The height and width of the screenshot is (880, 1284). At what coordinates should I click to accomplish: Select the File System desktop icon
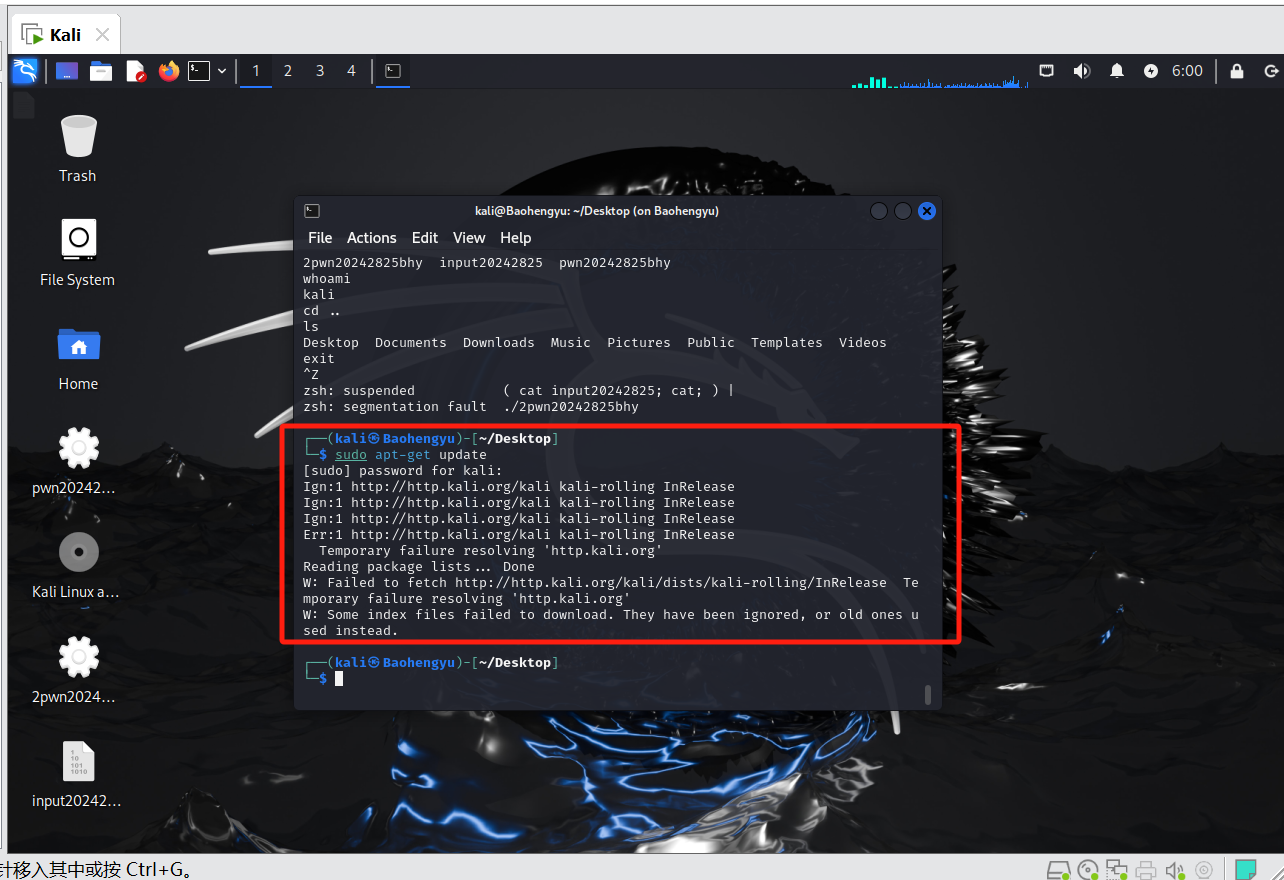(x=78, y=253)
